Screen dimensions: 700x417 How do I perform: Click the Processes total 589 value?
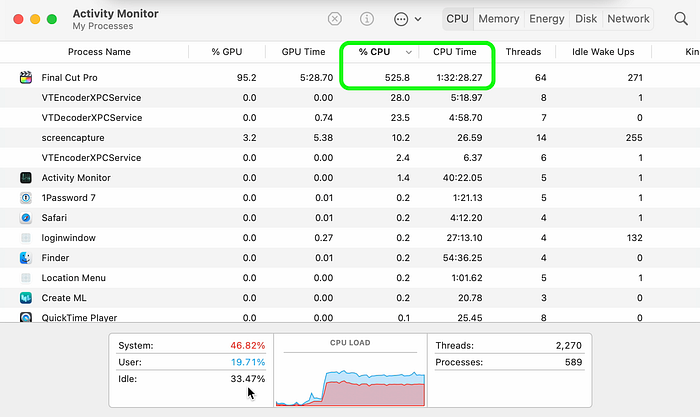click(573, 362)
